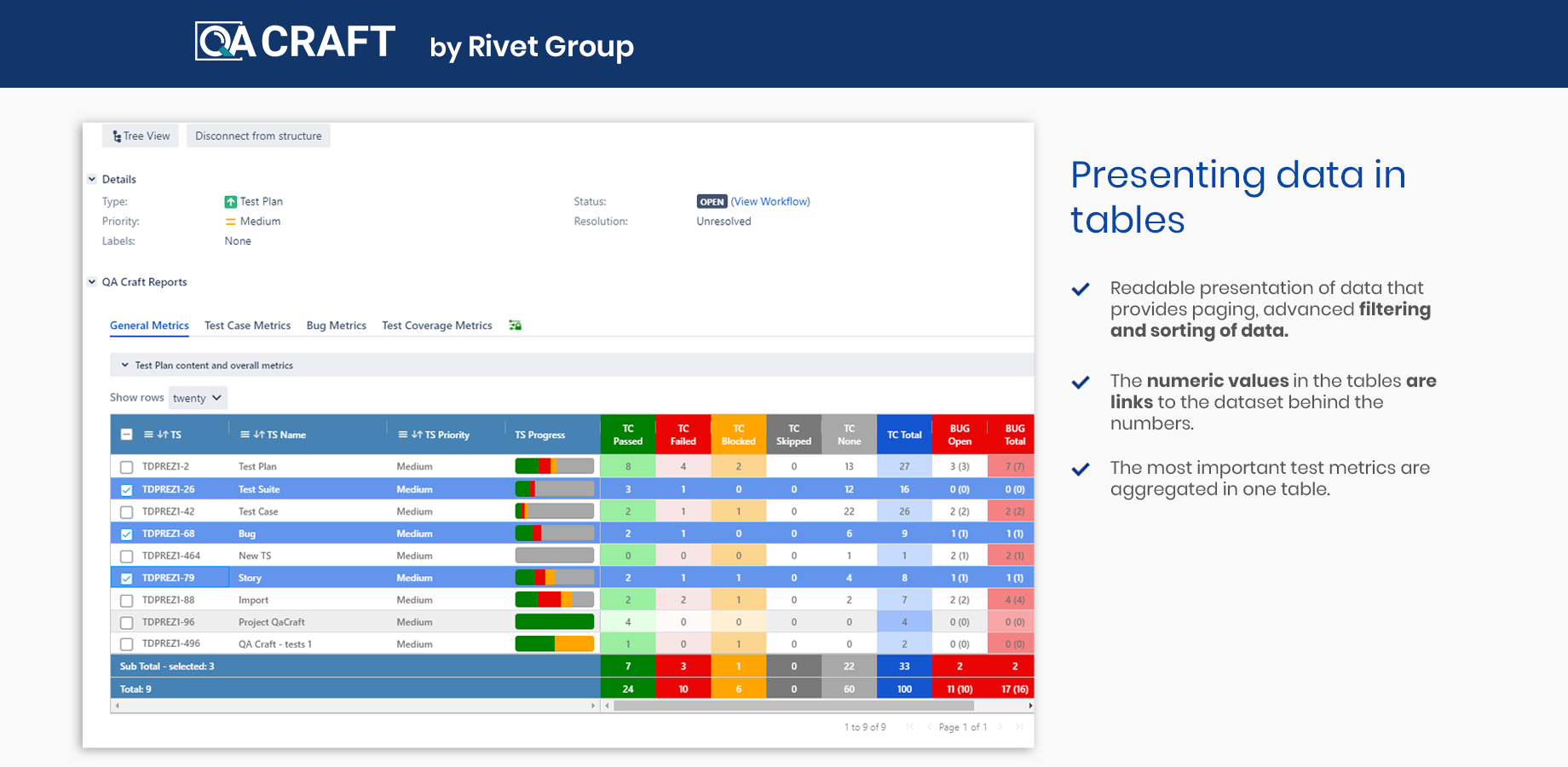
Task: Go to last page pagination icon
Action: [x=1019, y=727]
